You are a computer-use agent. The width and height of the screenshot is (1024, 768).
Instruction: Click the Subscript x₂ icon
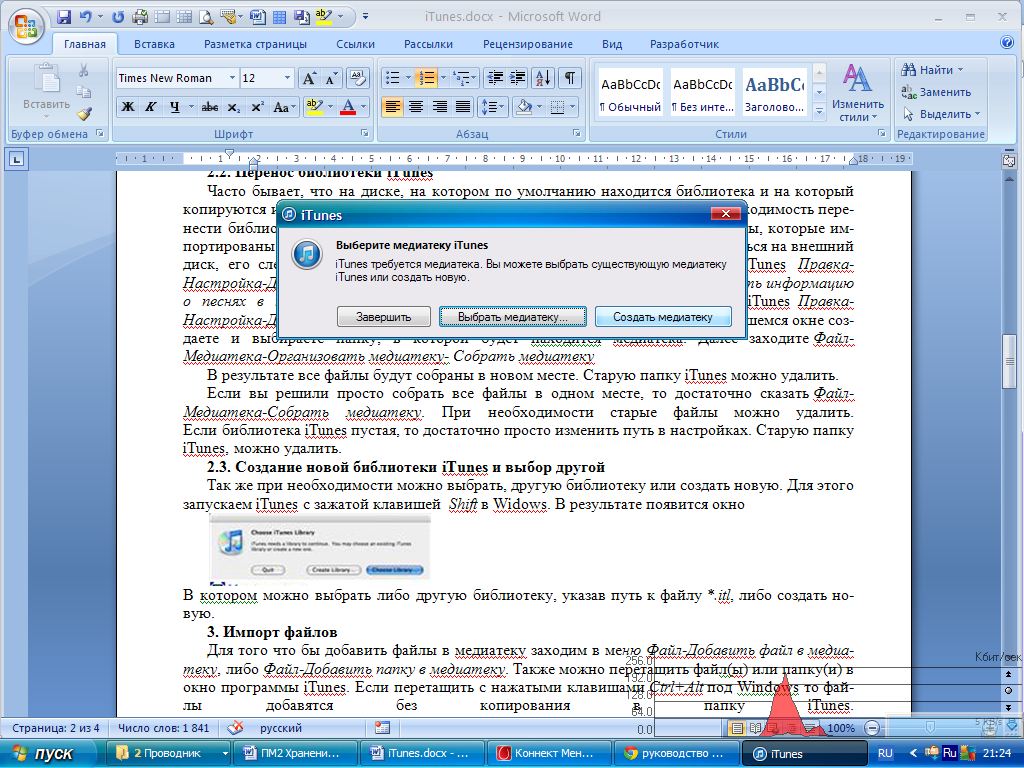[x=234, y=107]
